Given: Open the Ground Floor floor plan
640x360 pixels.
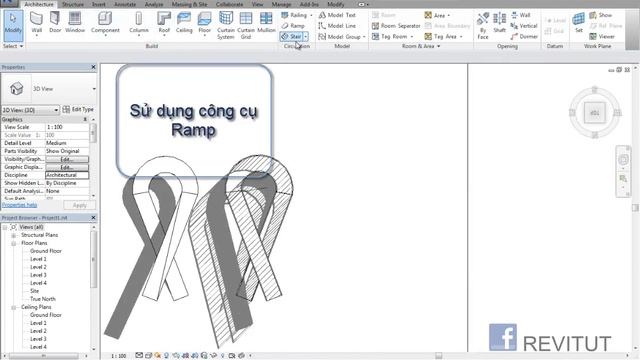Looking at the screenshot, I should point(46,251).
